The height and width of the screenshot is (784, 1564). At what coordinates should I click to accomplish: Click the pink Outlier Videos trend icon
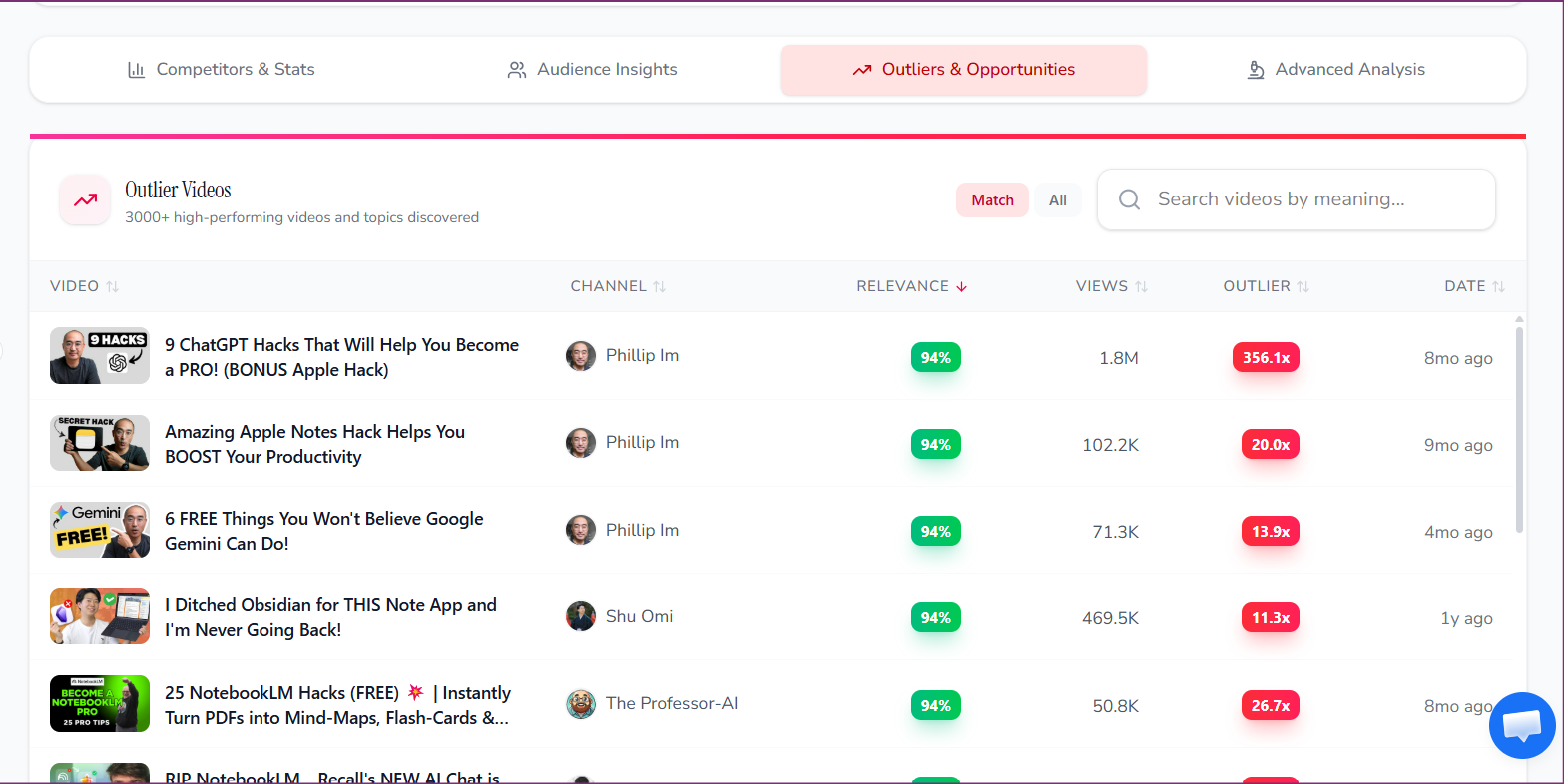[85, 199]
